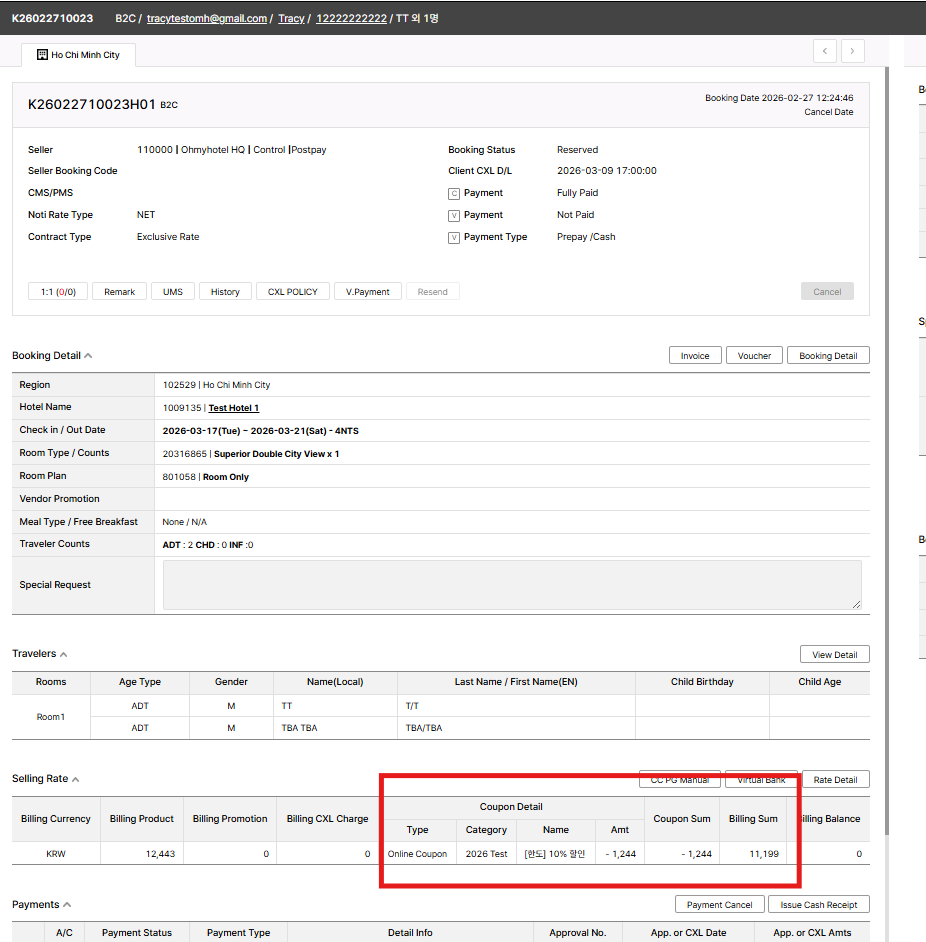926x942 pixels.
Task: Open the Tracy customer name link
Action: pos(291,18)
